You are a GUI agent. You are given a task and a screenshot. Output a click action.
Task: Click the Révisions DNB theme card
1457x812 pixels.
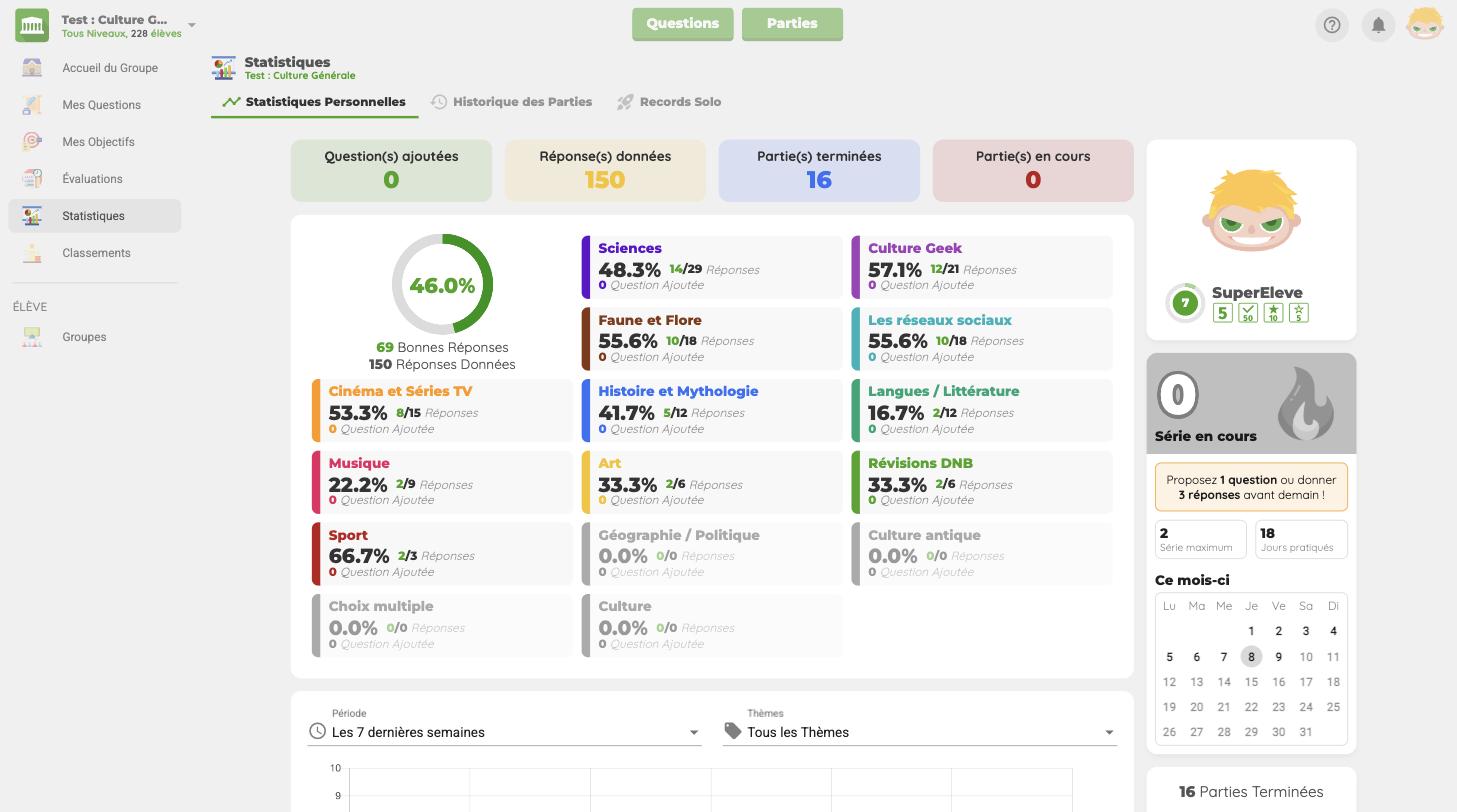(x=982, y=482)
